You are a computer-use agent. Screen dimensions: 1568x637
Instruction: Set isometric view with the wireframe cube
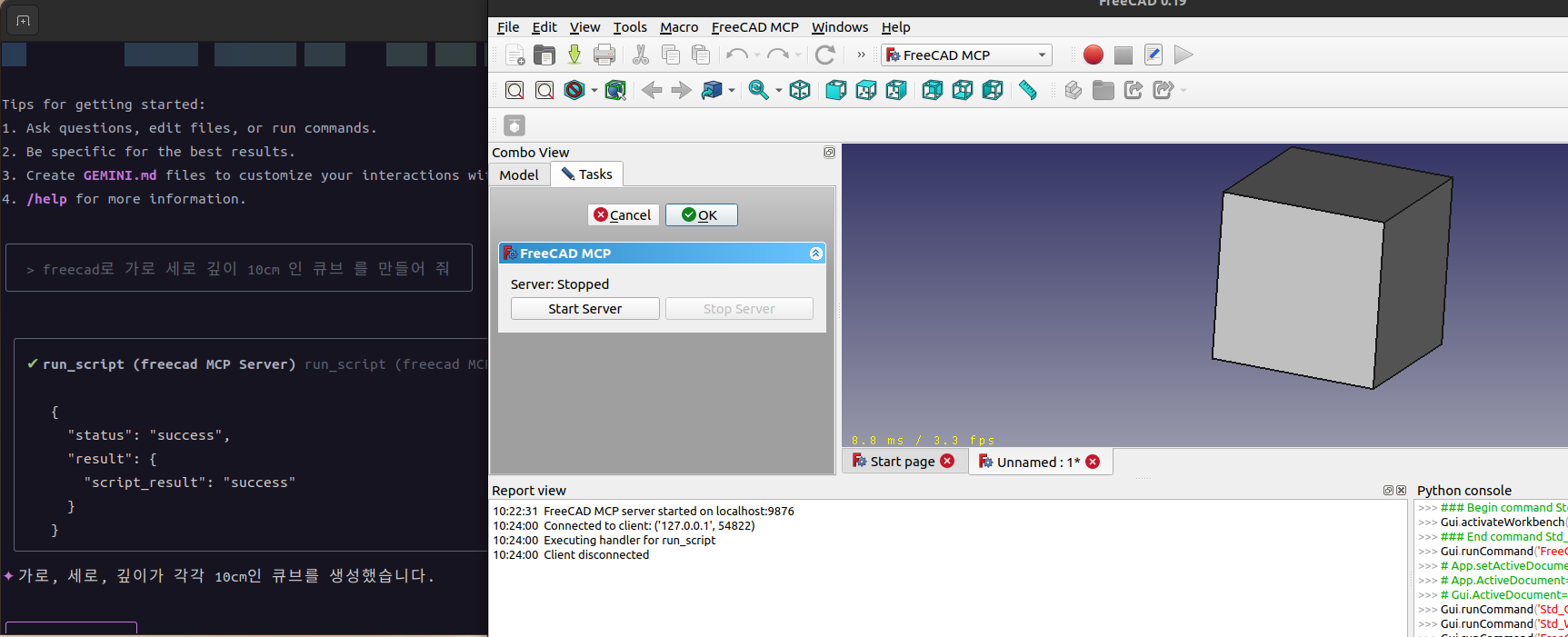pyautogui.click(x=800, y=90)
